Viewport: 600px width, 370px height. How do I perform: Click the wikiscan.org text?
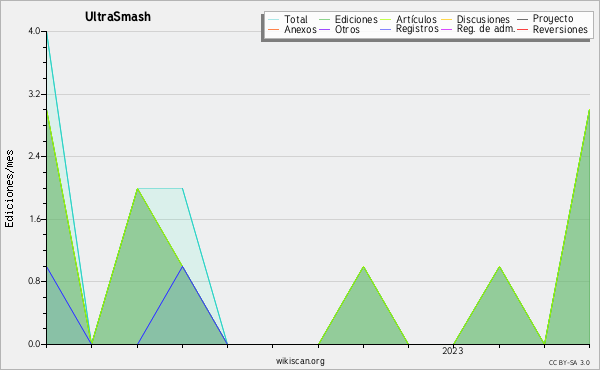coord(300,361)
